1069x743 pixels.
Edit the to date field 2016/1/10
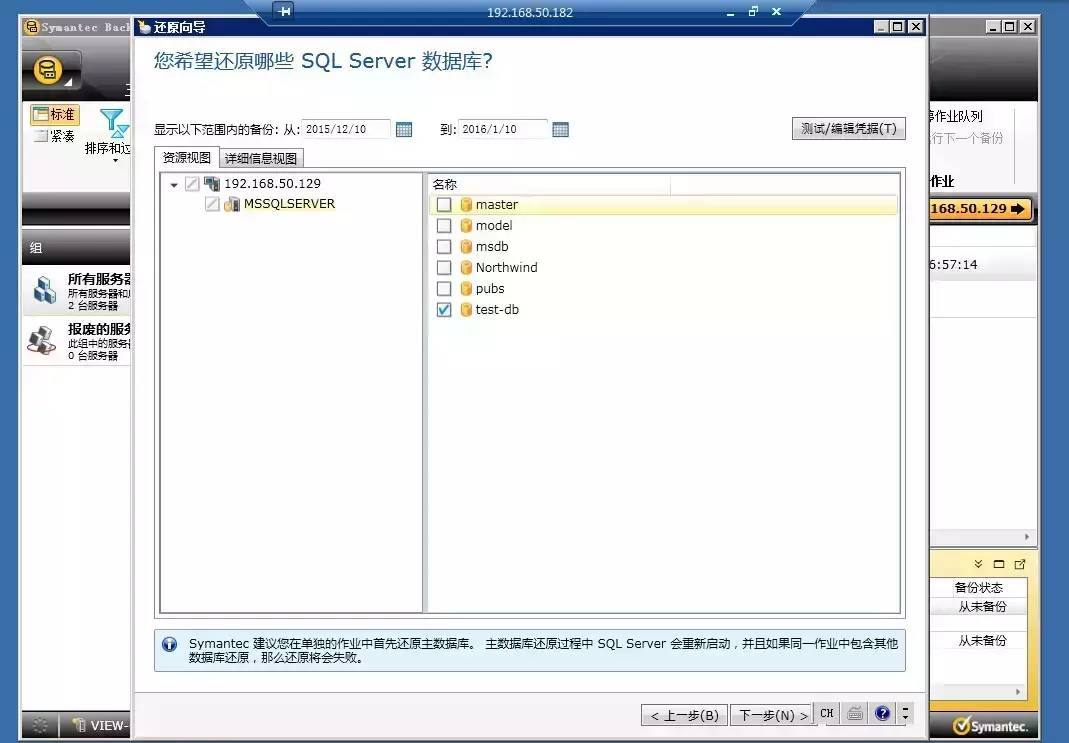502,129
